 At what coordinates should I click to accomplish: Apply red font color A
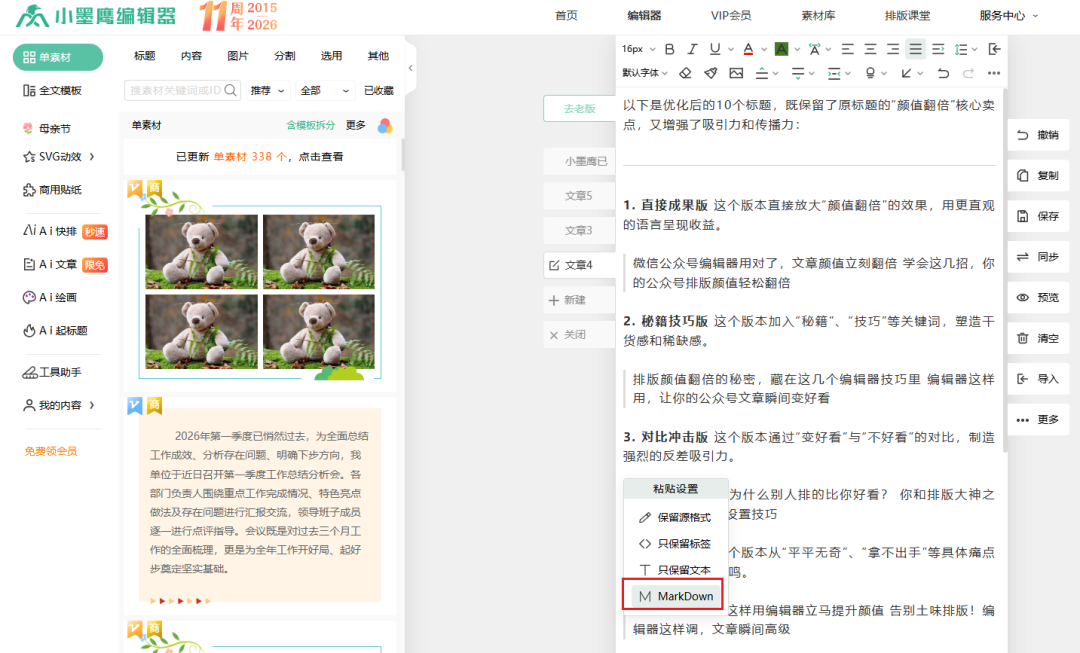pos(748,49)
